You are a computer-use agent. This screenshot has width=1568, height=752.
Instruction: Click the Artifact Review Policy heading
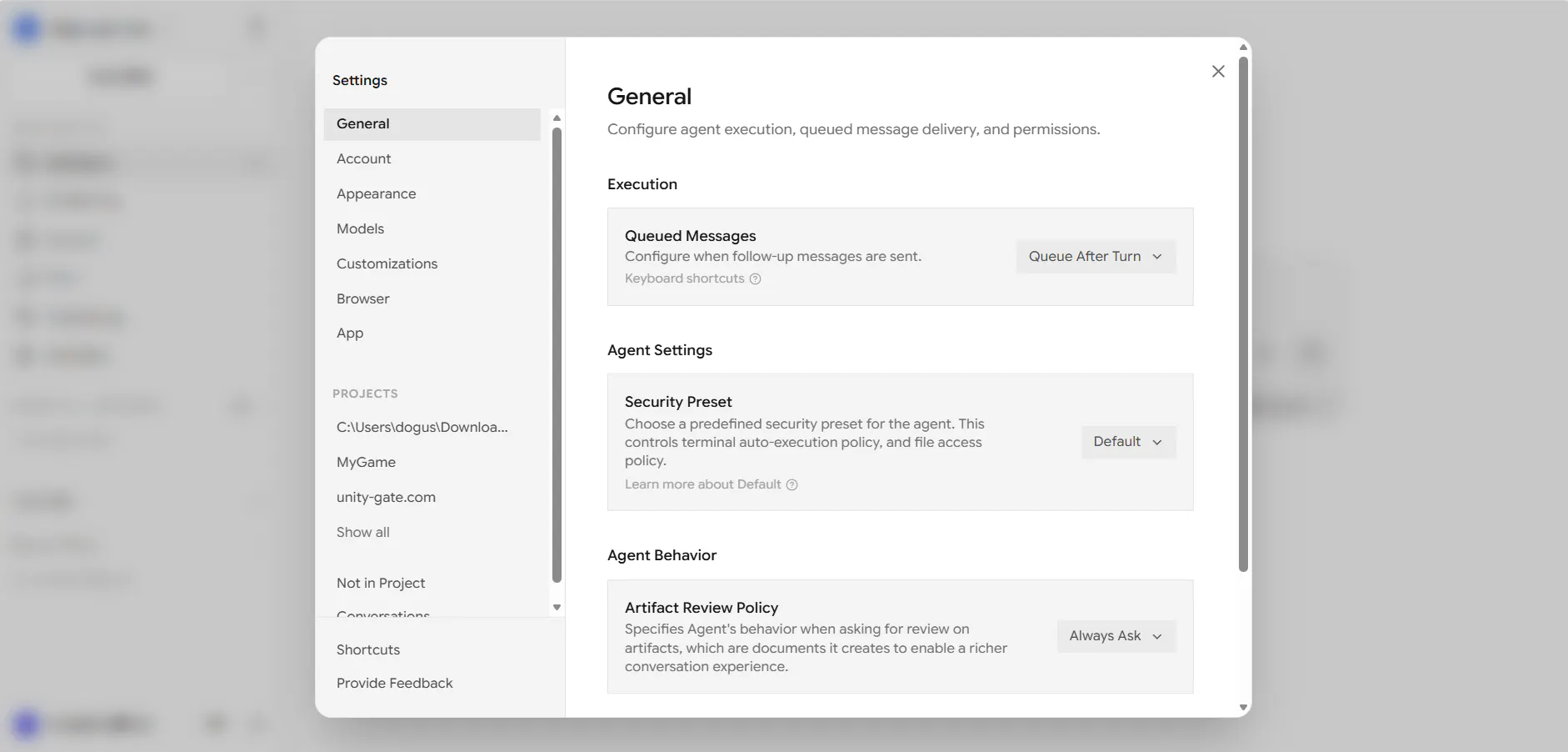[702, 609]
